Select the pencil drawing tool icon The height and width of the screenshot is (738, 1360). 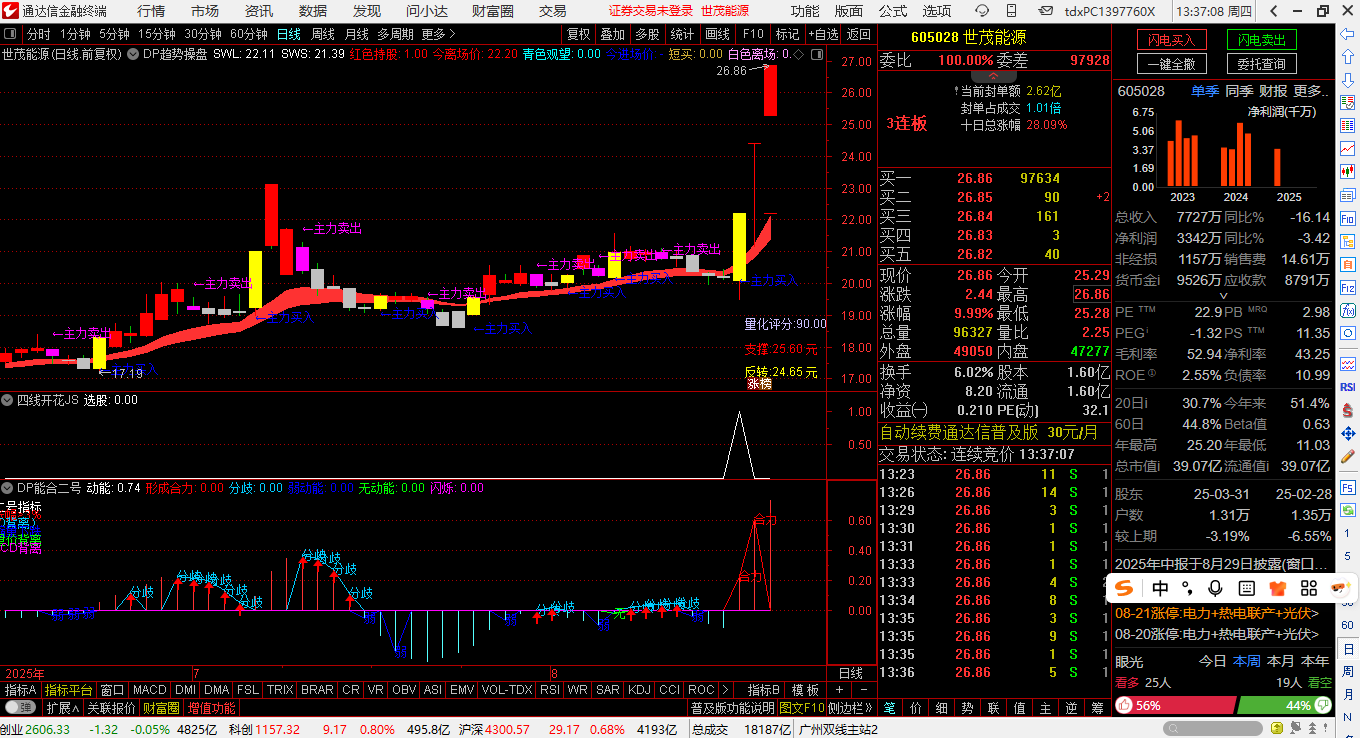click(x=1347, y=456)
